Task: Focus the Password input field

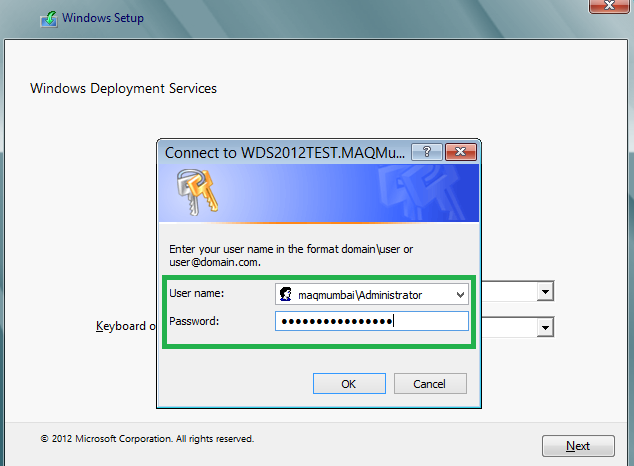Action: point(372,321)
